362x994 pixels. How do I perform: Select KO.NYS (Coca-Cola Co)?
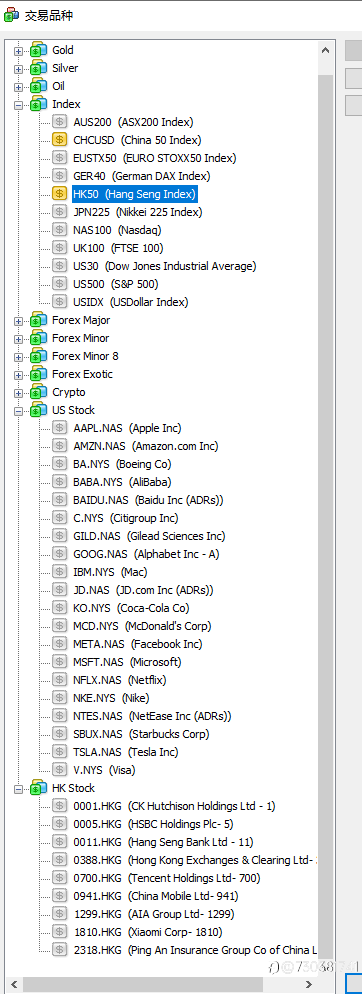click(x=131, y=608)
